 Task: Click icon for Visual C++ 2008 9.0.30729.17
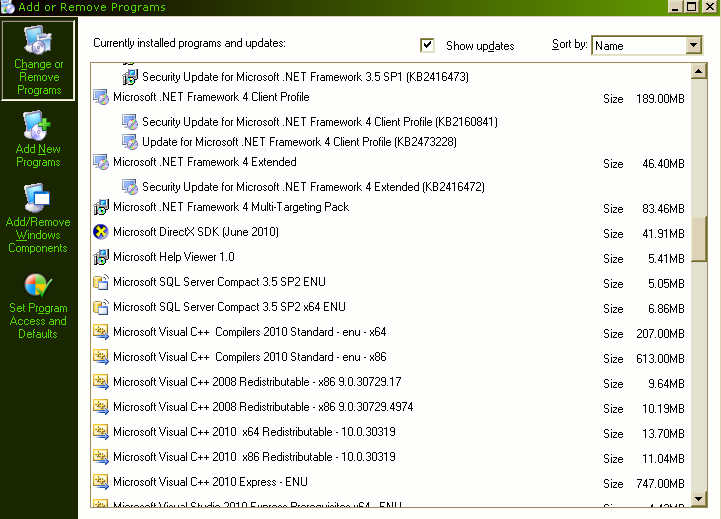101,382
